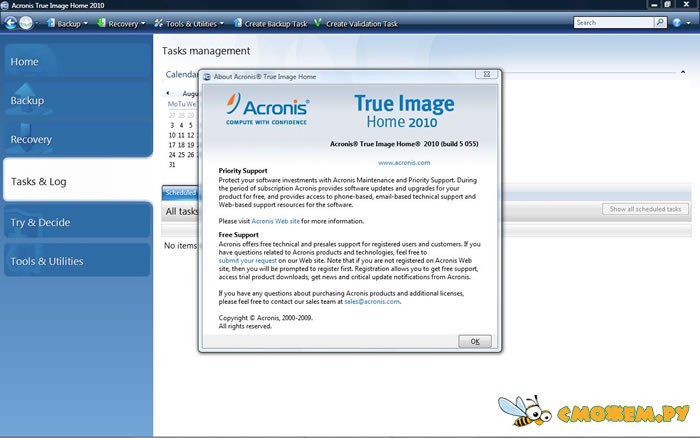Select day 24 in the calendar
700x438 pixels.
pyautogui.click(x=172, y=155)
